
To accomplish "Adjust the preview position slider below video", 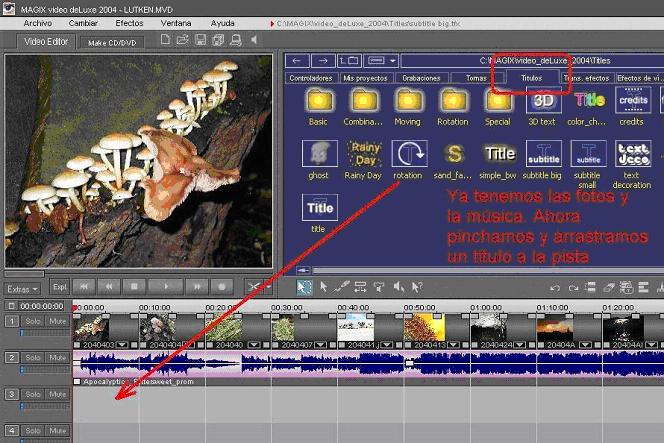I will click(x=24, y=274).
